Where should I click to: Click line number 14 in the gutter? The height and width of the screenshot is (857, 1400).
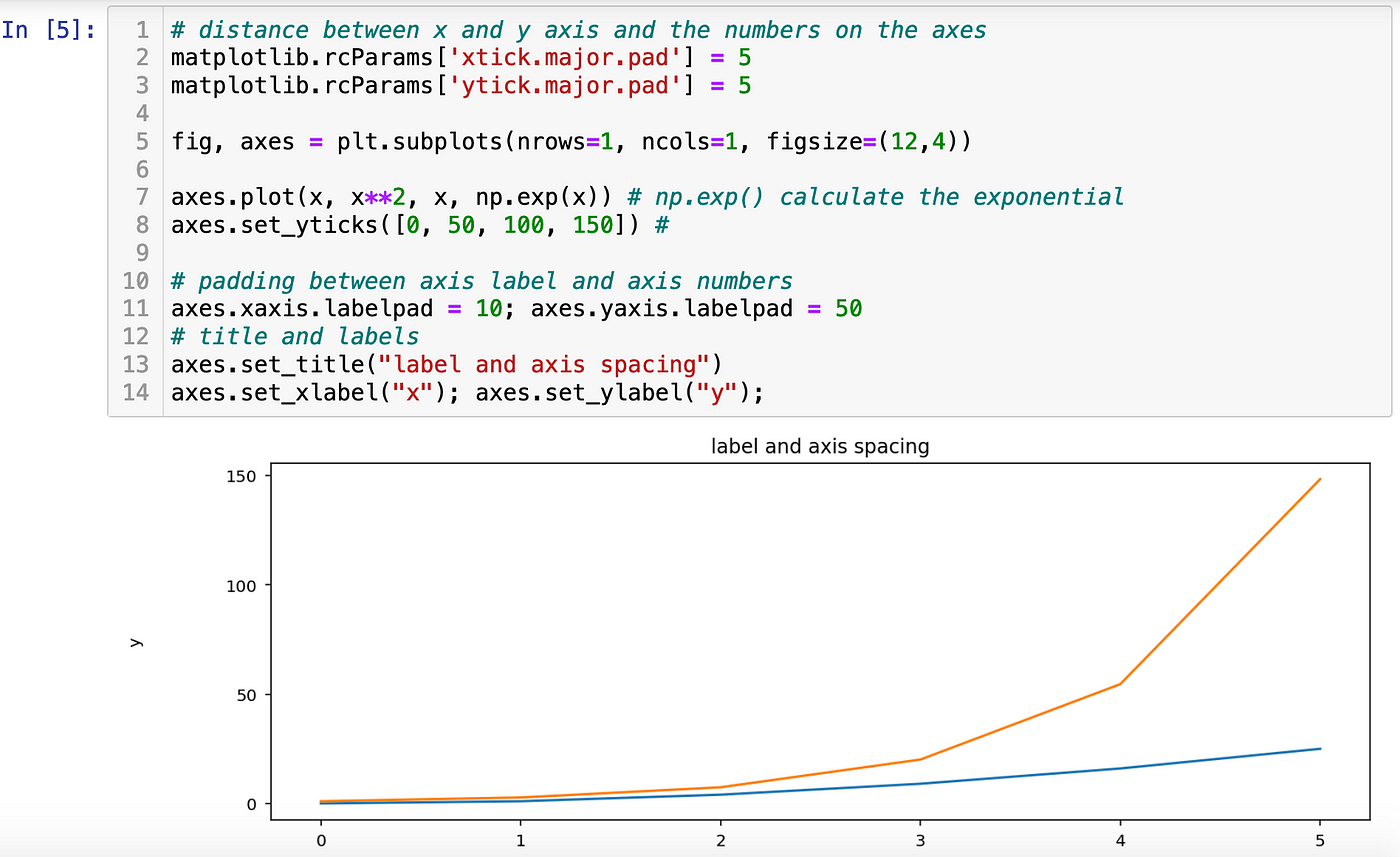click(x=135, y=392)
